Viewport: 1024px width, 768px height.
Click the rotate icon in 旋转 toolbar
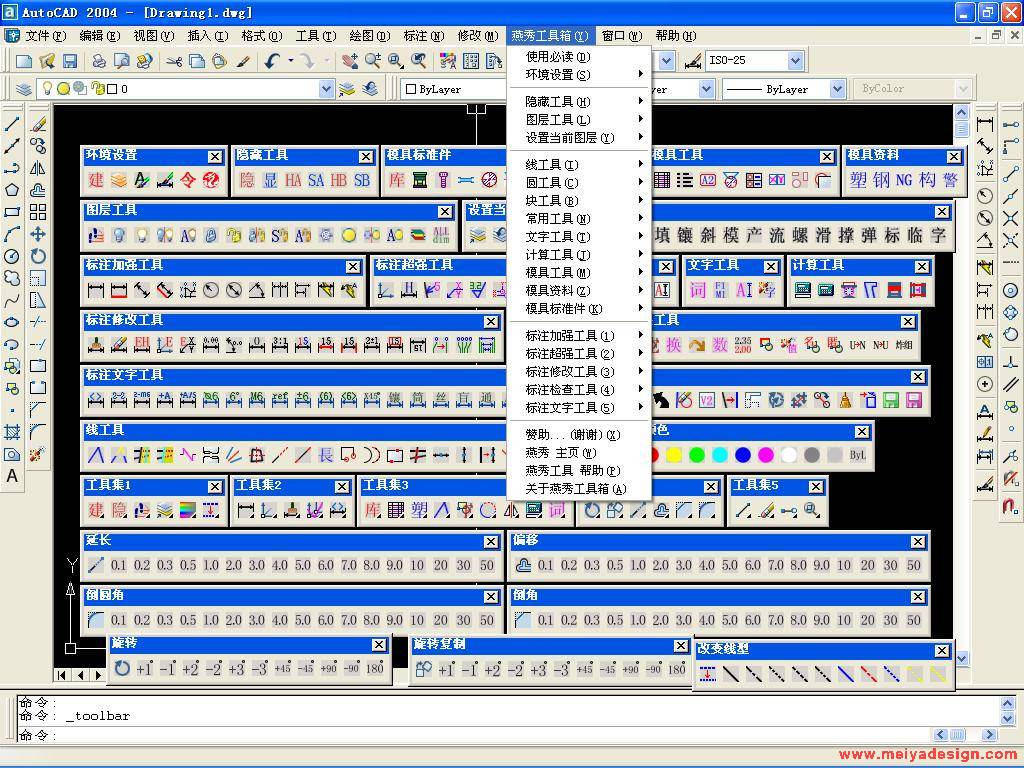[122, 668]
